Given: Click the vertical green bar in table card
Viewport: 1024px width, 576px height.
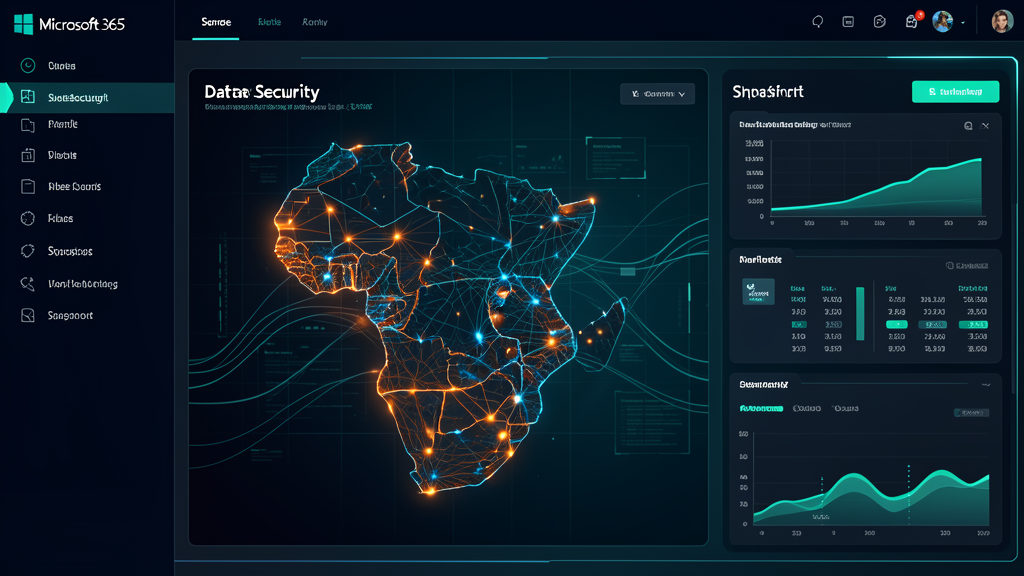Looking at the screenshot, I should [860, 313].
